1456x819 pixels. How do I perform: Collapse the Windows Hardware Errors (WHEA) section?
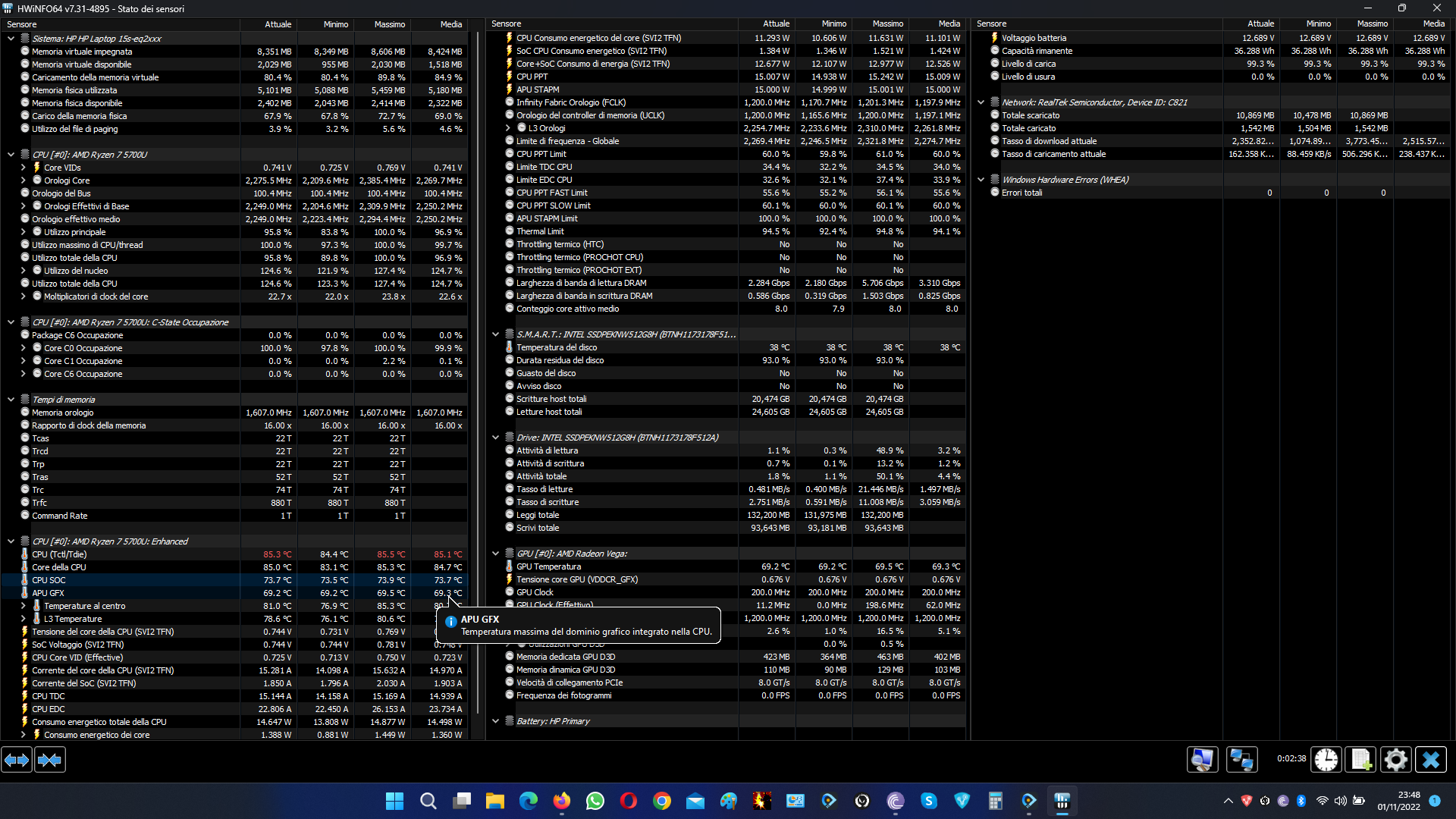(x=981, y=180)
